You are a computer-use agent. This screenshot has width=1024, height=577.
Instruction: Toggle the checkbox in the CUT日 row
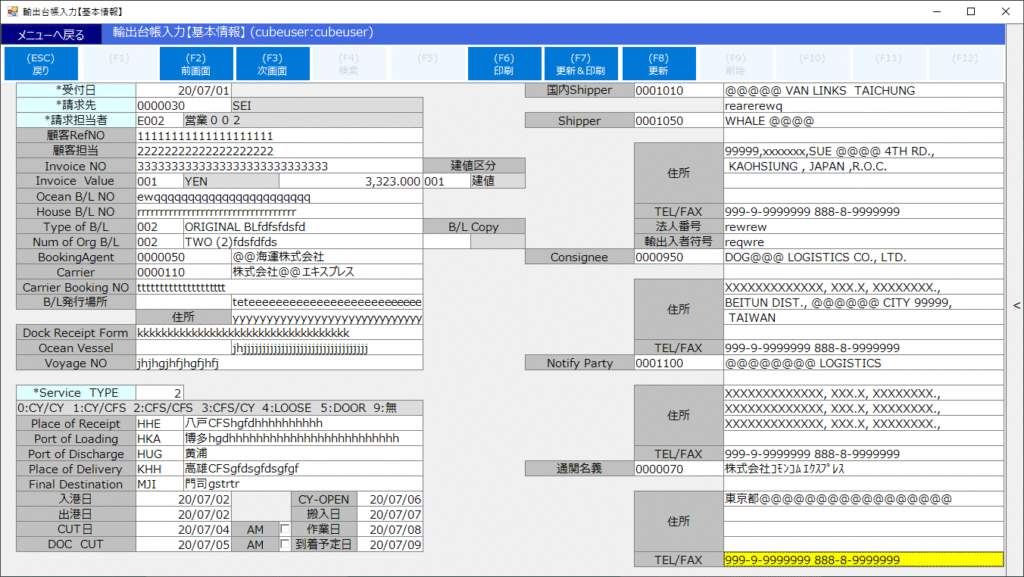click(285, 529)
